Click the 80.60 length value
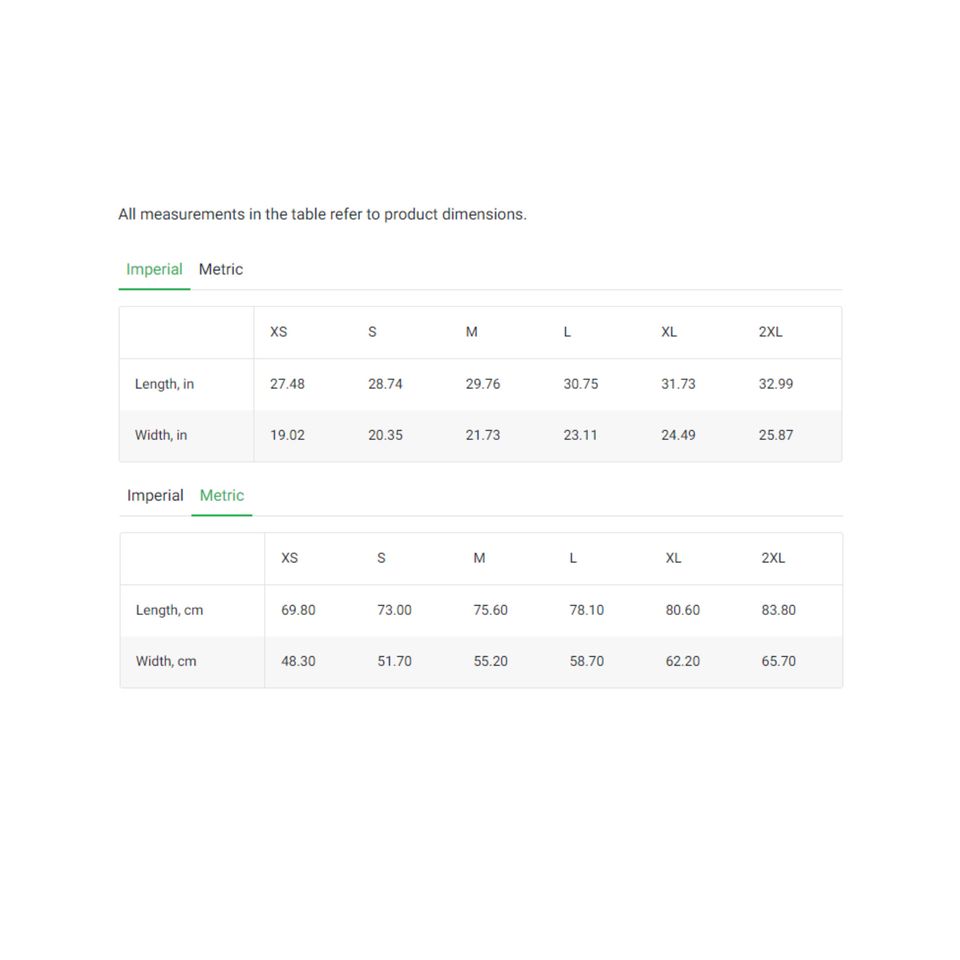 (x=683, y=610)
